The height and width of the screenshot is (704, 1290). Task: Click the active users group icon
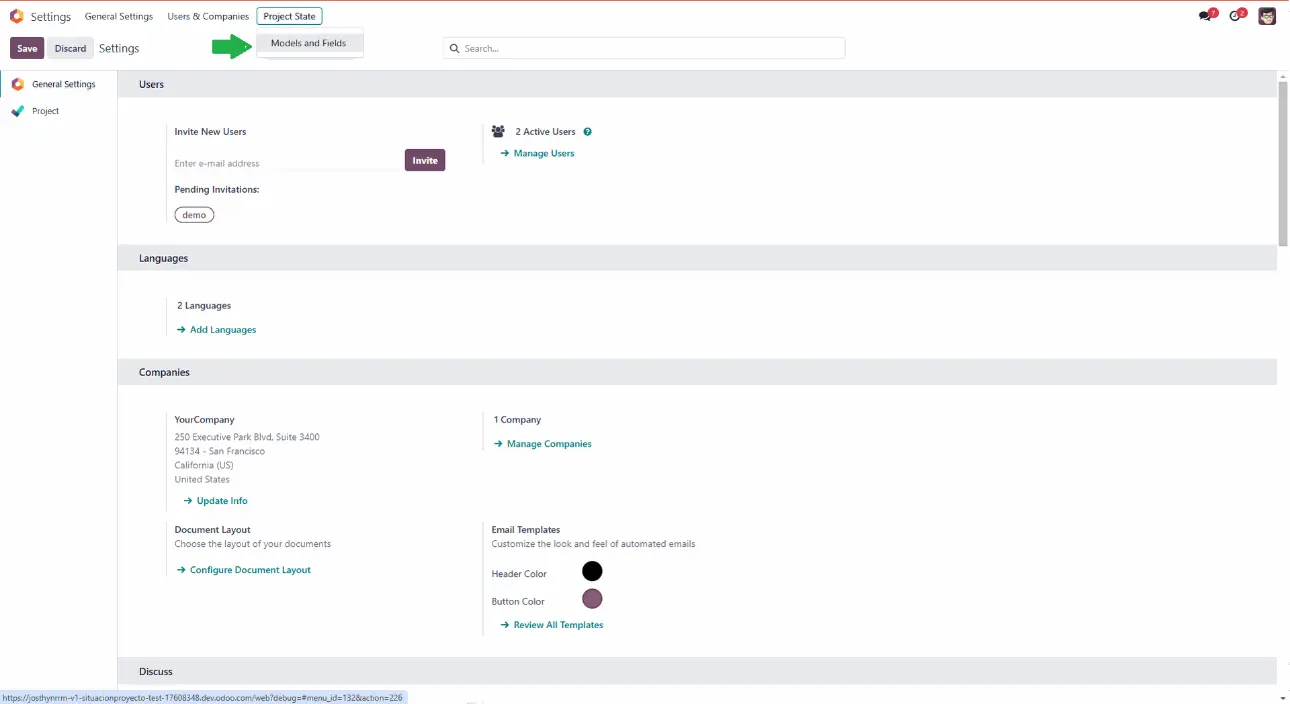(498, 131)
